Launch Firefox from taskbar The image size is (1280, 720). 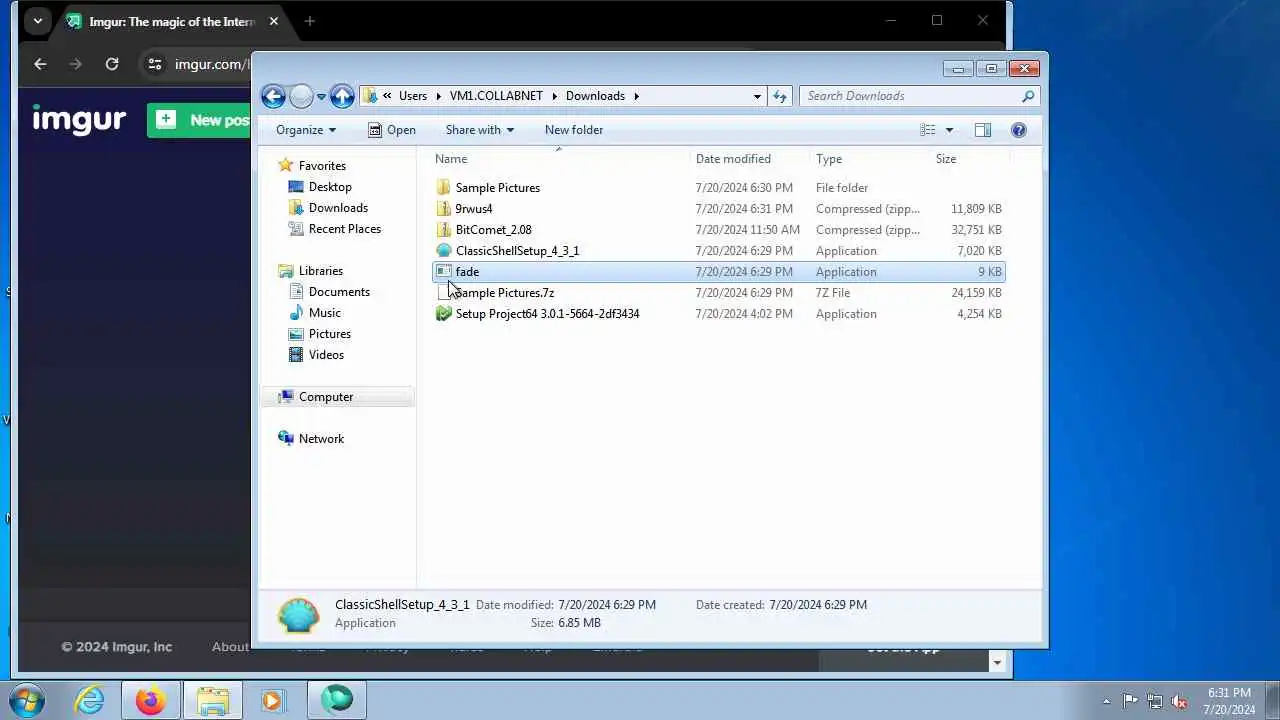[151, 700]
